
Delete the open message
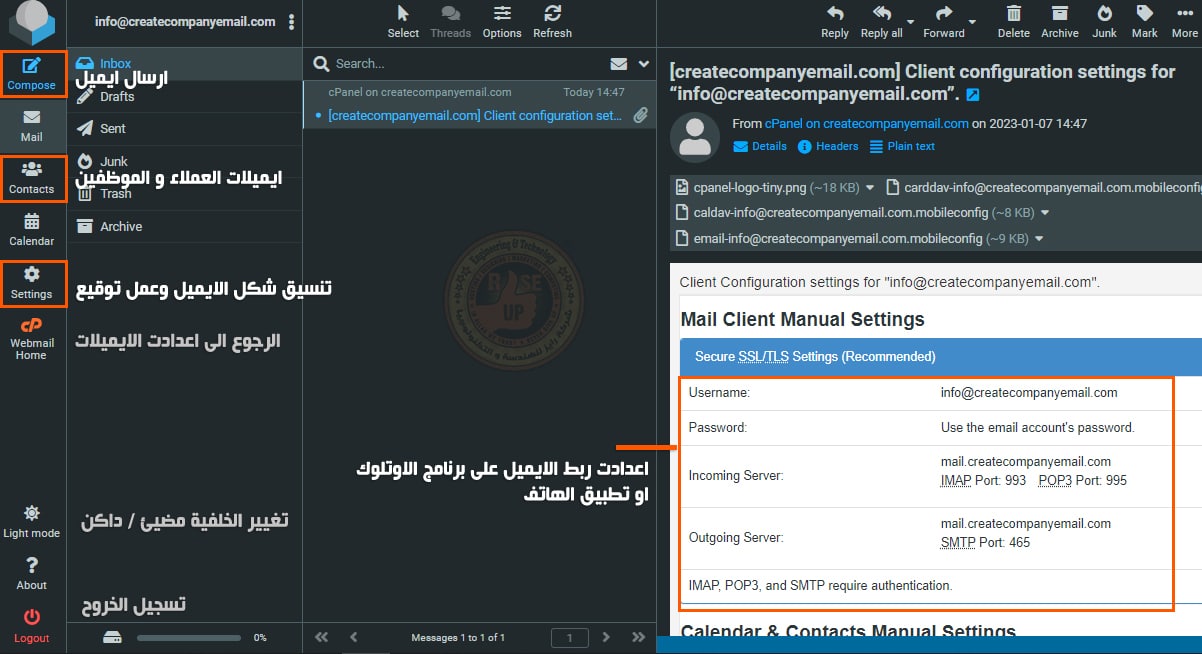1013,21
